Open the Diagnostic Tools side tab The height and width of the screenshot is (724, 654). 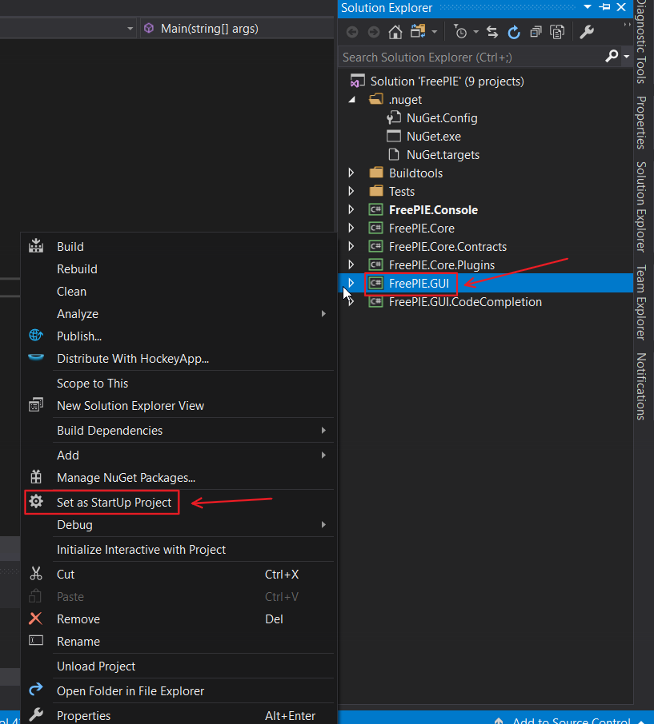pos(641,42)
